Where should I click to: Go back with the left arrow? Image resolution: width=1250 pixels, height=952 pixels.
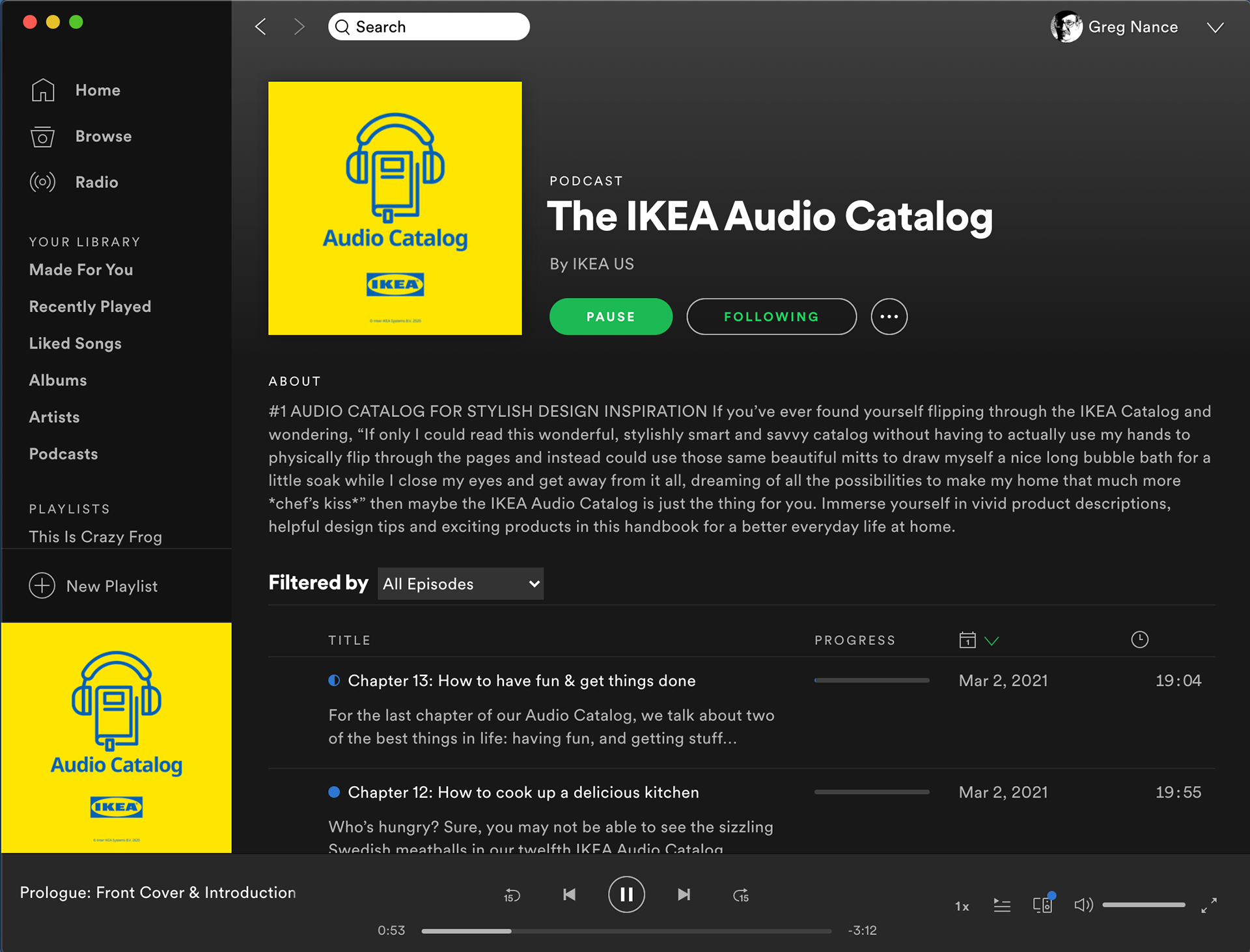(260, 27)
